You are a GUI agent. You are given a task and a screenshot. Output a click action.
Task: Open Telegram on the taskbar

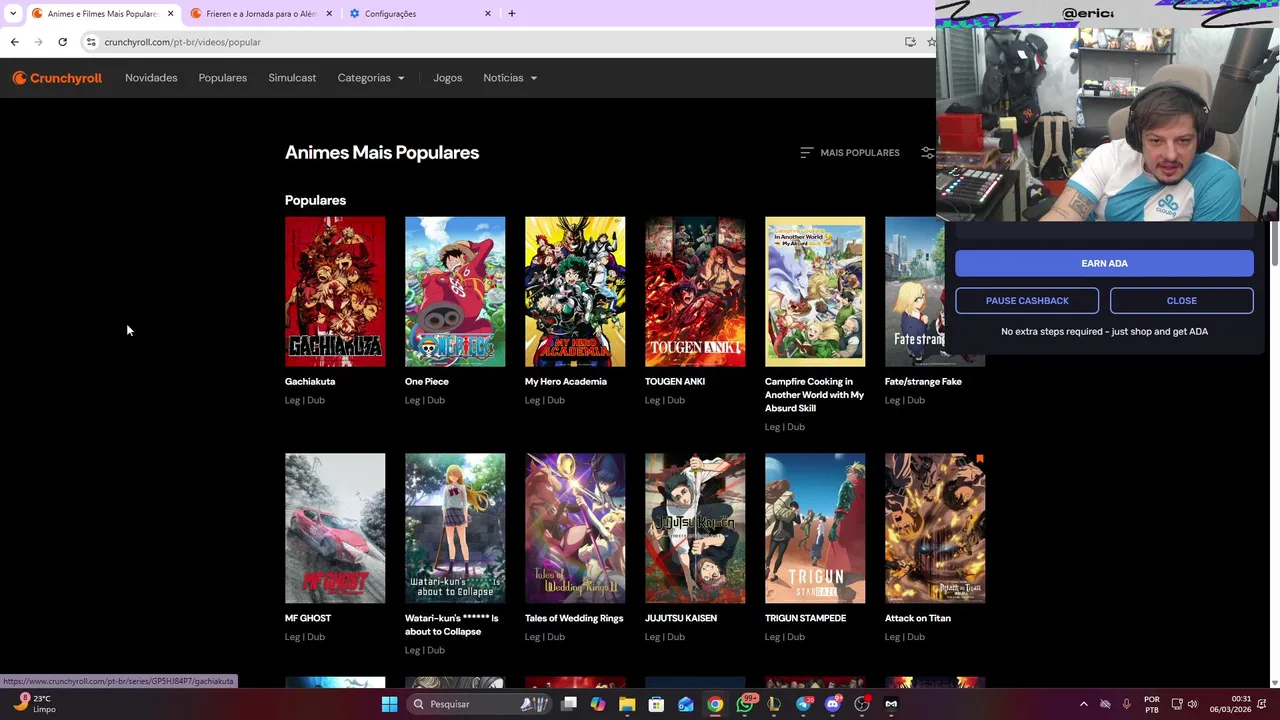coord(803,704)
